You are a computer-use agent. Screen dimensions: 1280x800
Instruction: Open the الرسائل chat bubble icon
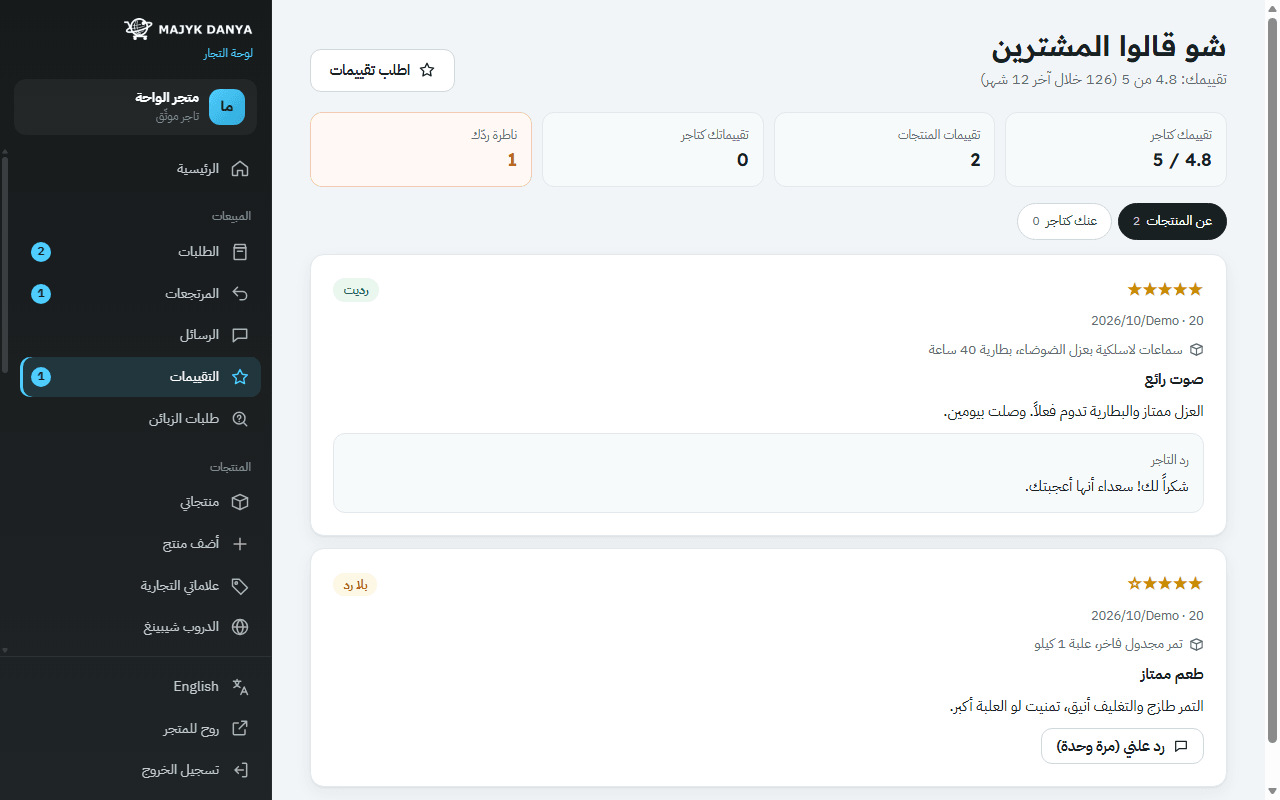[x=240, y=335]
